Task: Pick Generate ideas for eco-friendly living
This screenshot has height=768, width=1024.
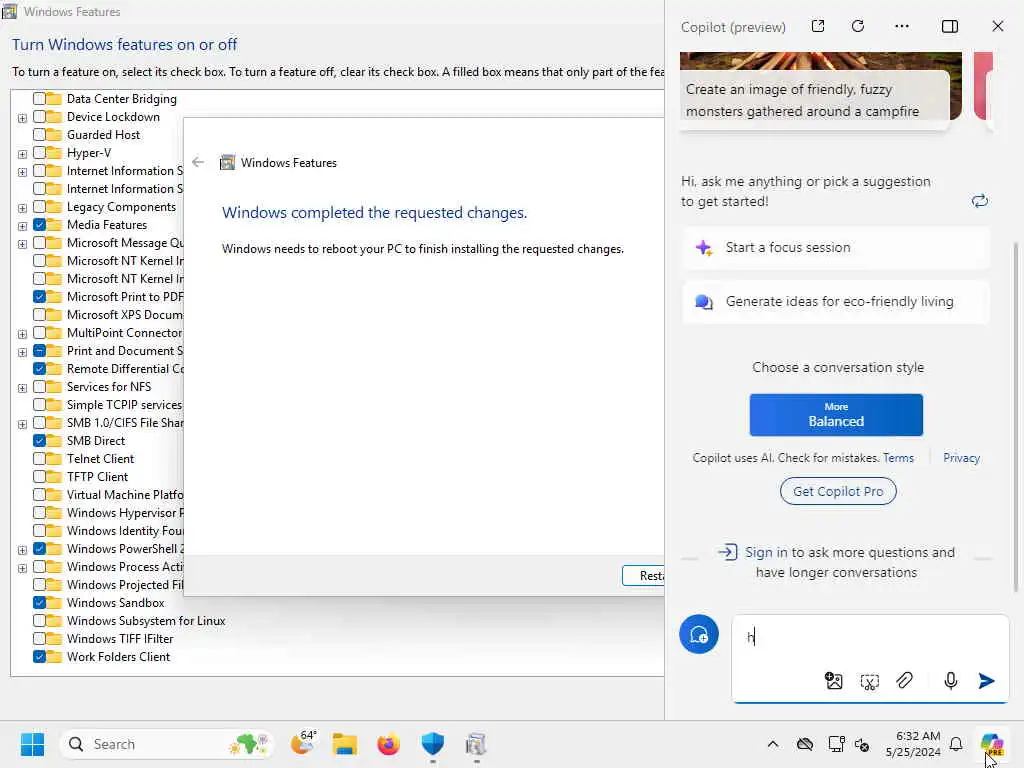Action: point(836,302)
